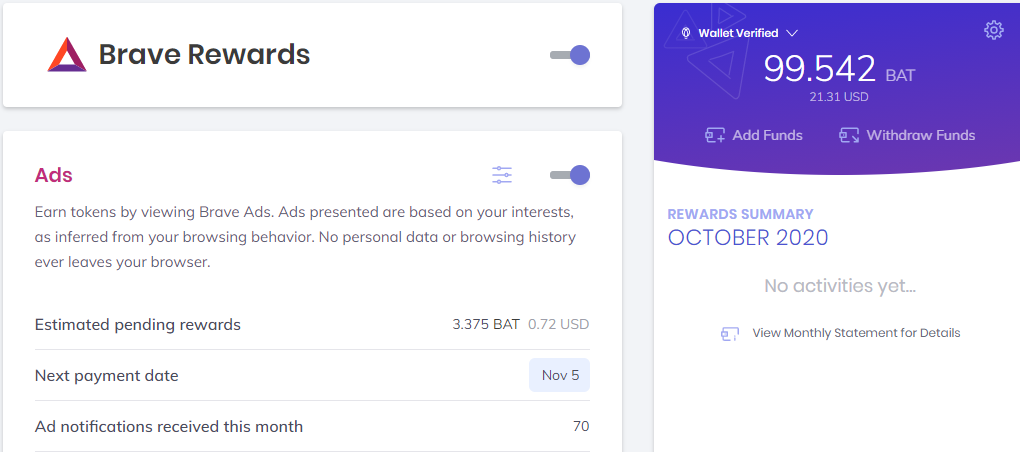Click the October 2020 rewards summary heading
This screenshot has height=452, width=1022.
748,237
